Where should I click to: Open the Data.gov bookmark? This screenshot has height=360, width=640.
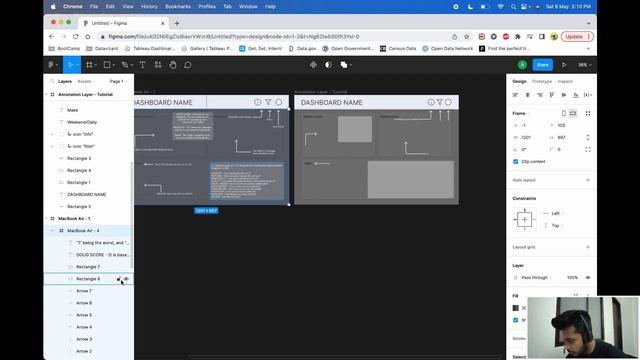point(302,48)
